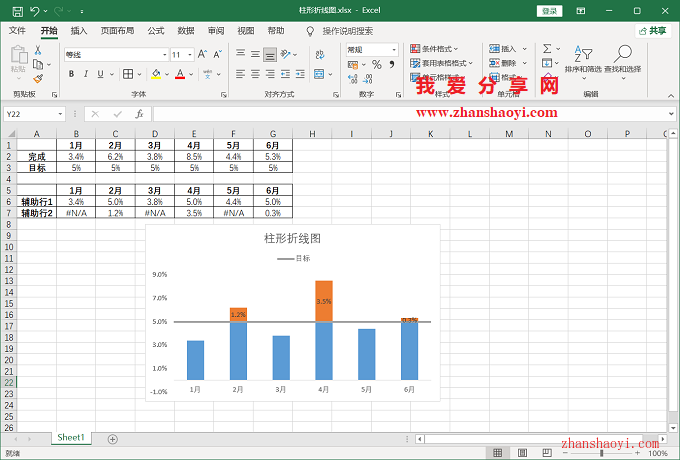Open the File tab
Screen dimensions: 680x460
point(17,31)
